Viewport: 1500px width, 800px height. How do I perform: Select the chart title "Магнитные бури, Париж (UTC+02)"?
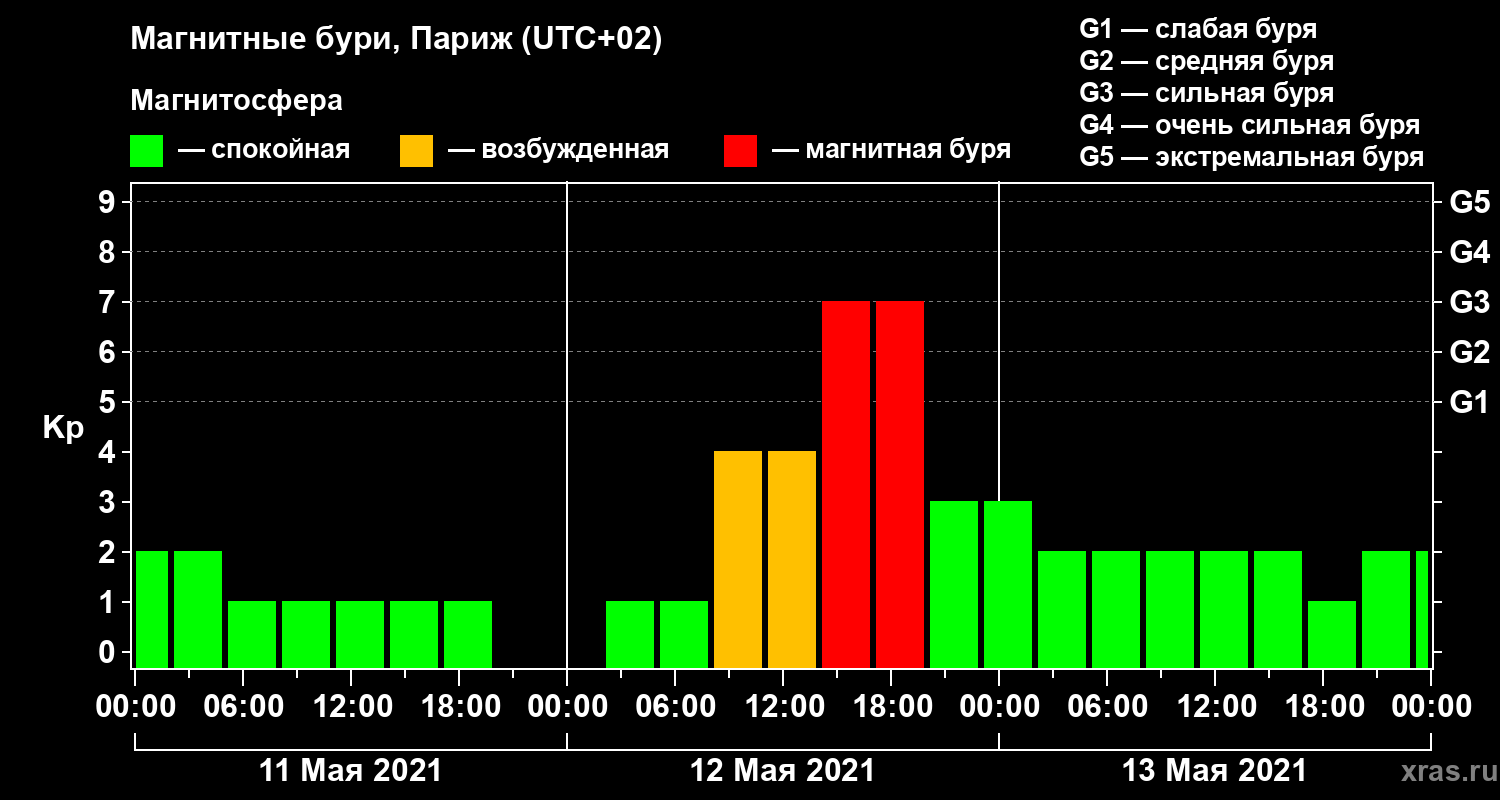click(396, 41)
